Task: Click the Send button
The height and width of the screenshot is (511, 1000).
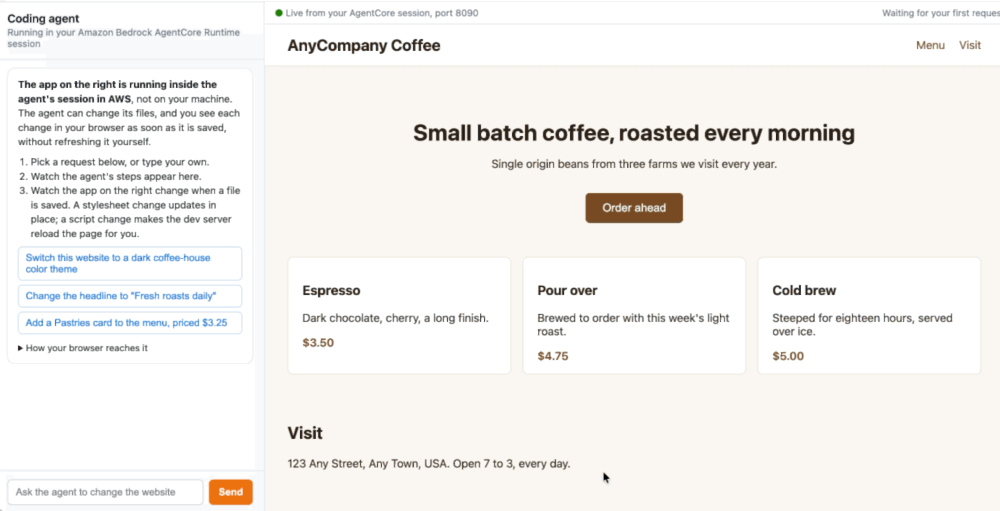Action: [x=231, y=492]
